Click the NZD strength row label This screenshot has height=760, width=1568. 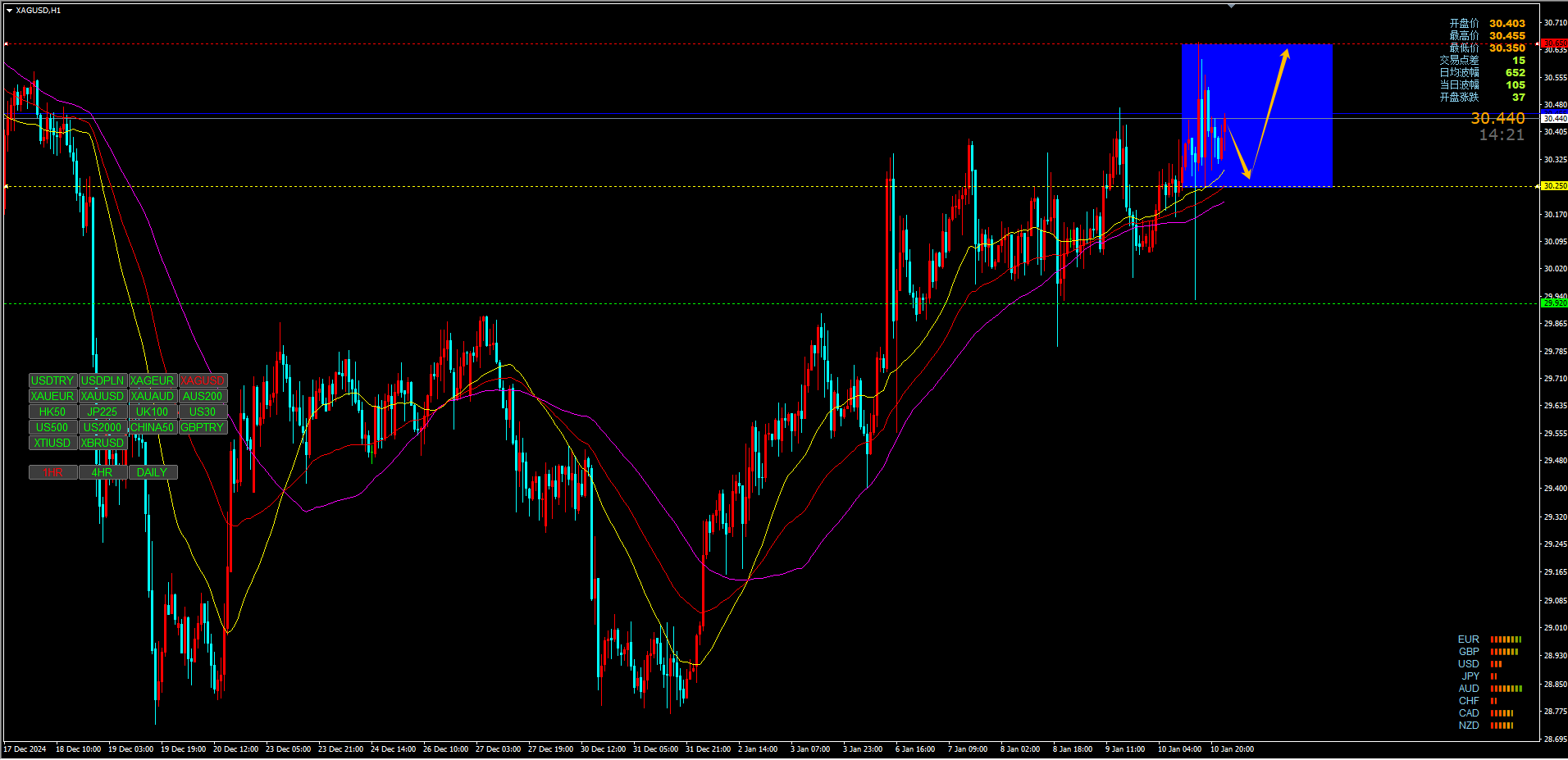[x=1469, y=726]
